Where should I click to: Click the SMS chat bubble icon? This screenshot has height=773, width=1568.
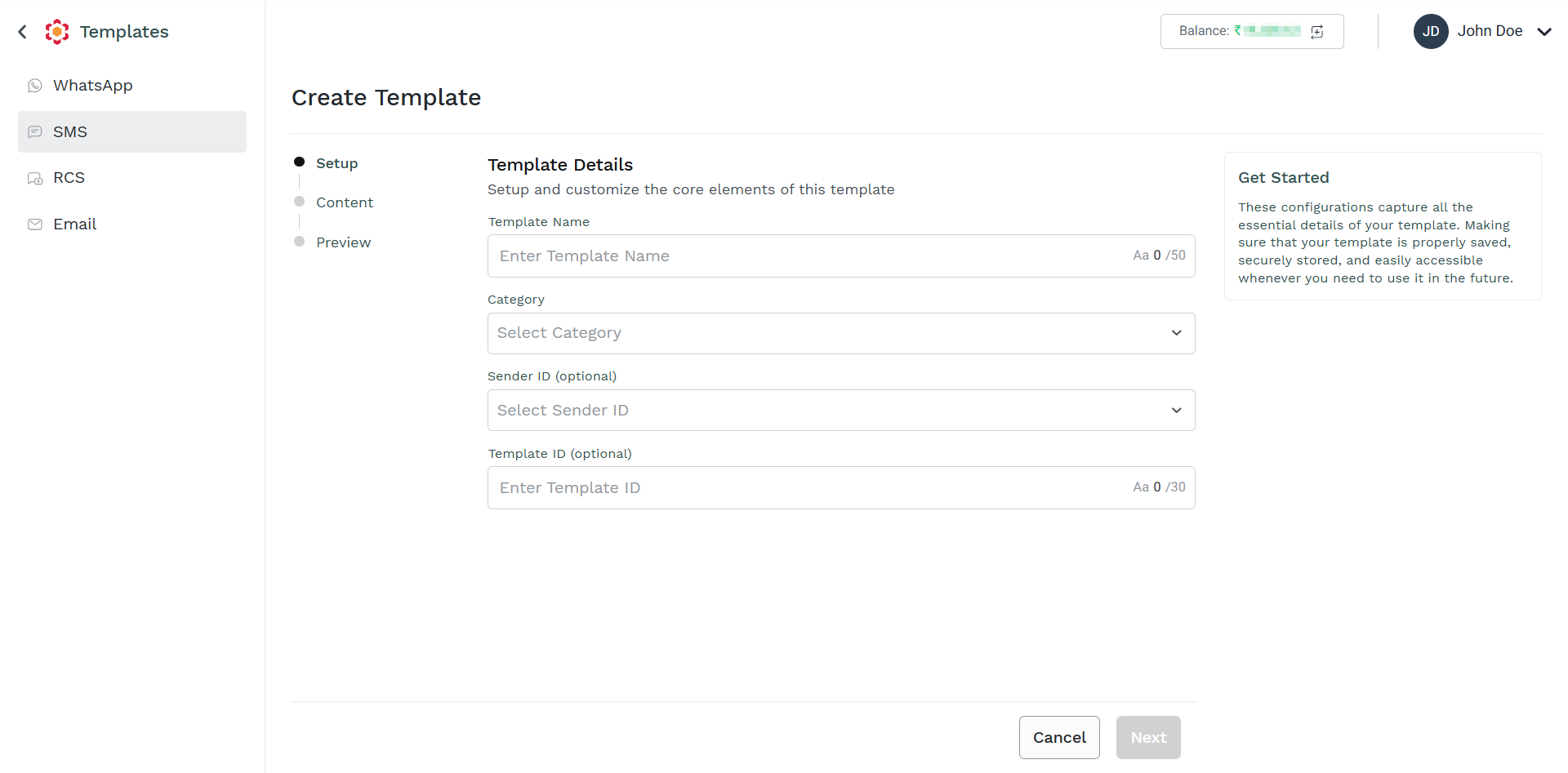point(35,132)
